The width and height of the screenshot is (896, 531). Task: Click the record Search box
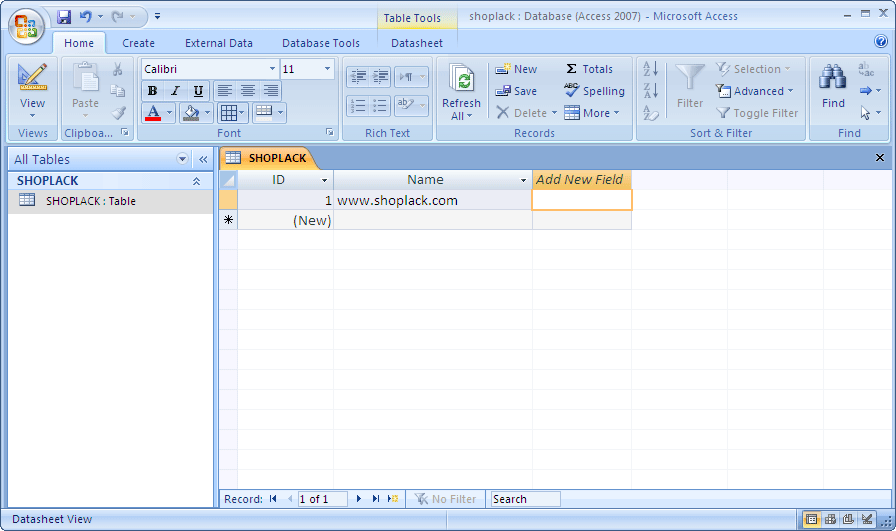525,499
